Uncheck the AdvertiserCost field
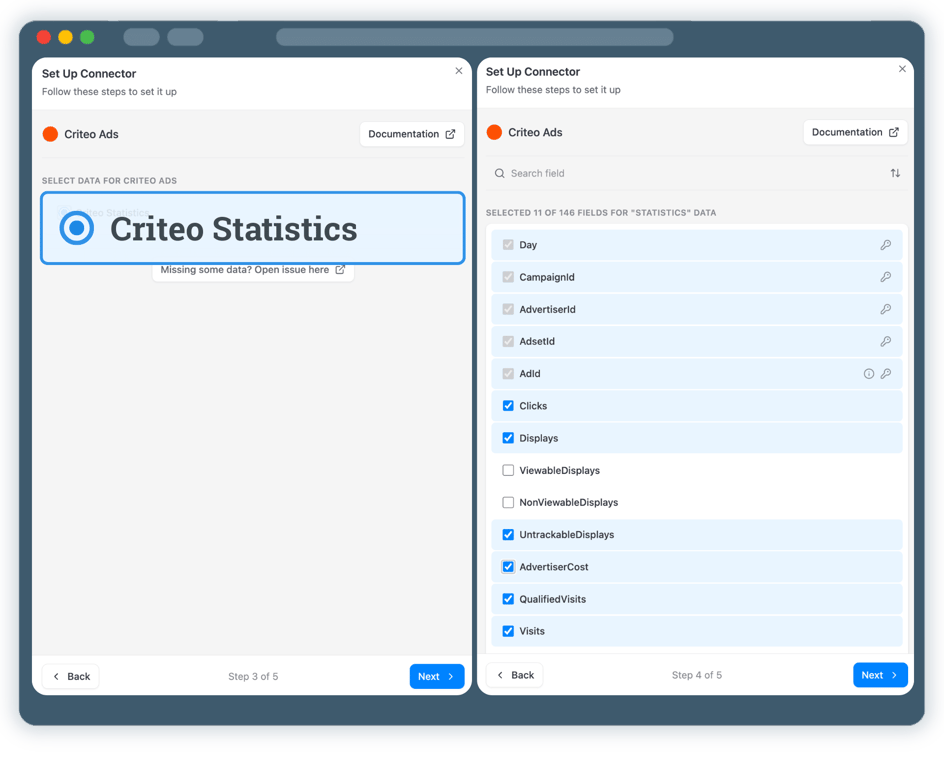Screen dimensions: 944x768 pos(508,567)
